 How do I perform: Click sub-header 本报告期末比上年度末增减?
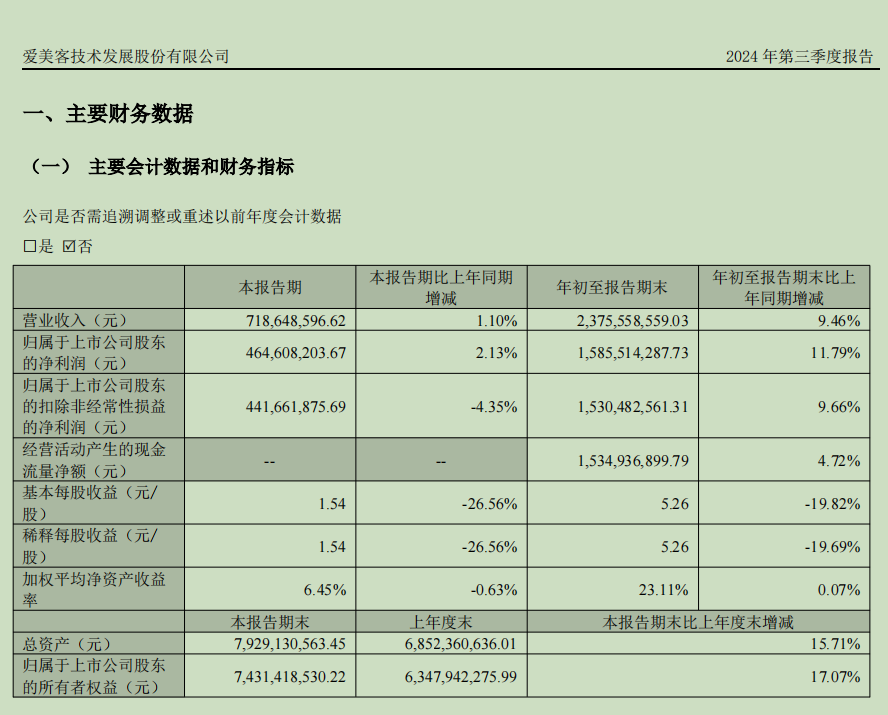point(698,622)
